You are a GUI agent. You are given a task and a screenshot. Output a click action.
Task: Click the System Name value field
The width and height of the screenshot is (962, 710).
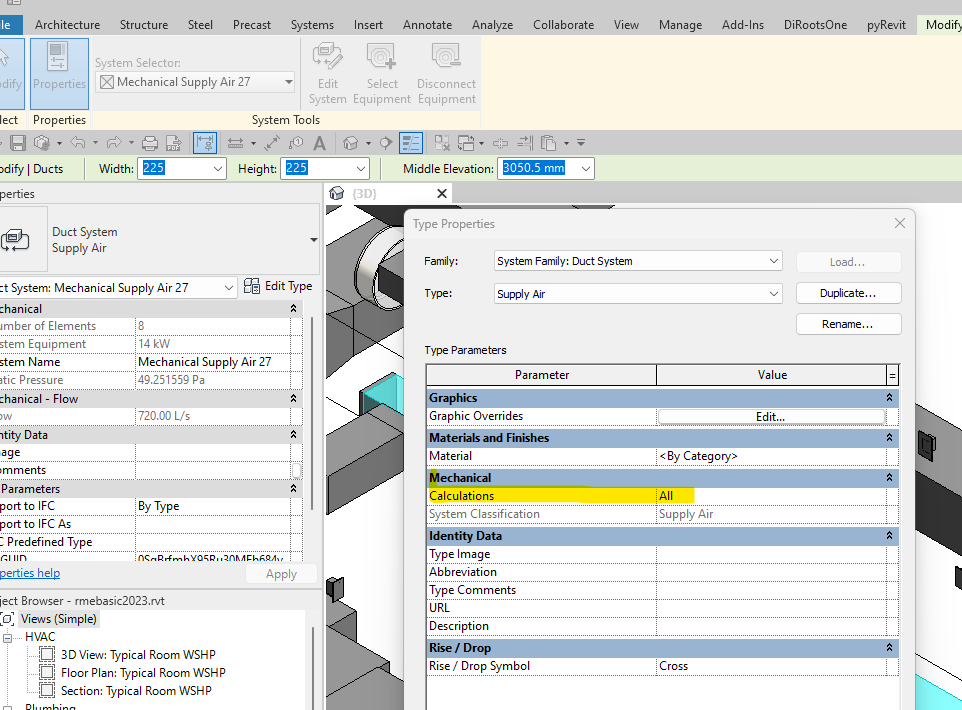tap(212, 362)
